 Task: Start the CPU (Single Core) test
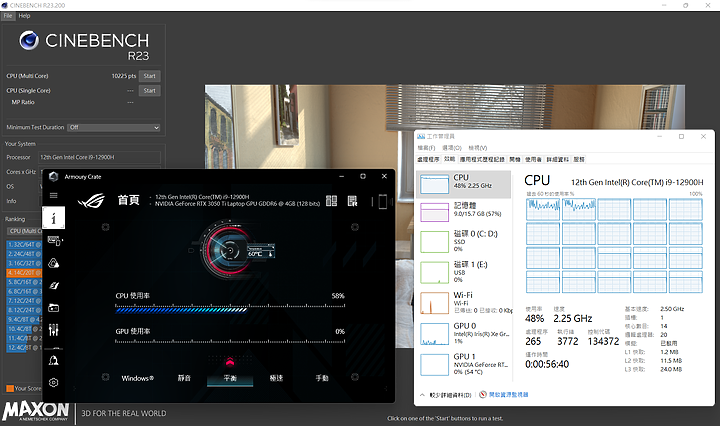tap(149, 90)
